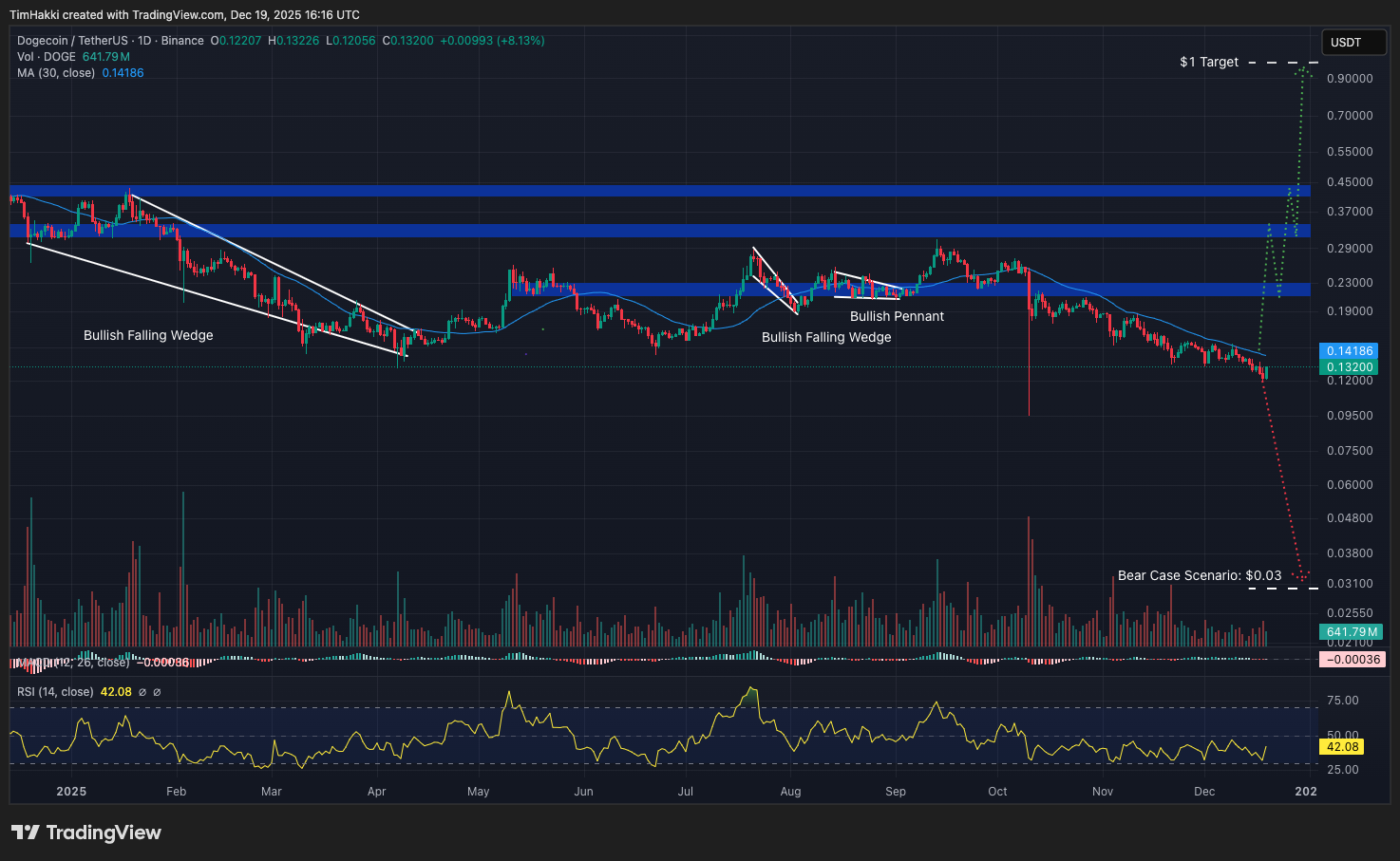
Task: Open the 1D interval selector in title
Action: [x=144, y=41]
